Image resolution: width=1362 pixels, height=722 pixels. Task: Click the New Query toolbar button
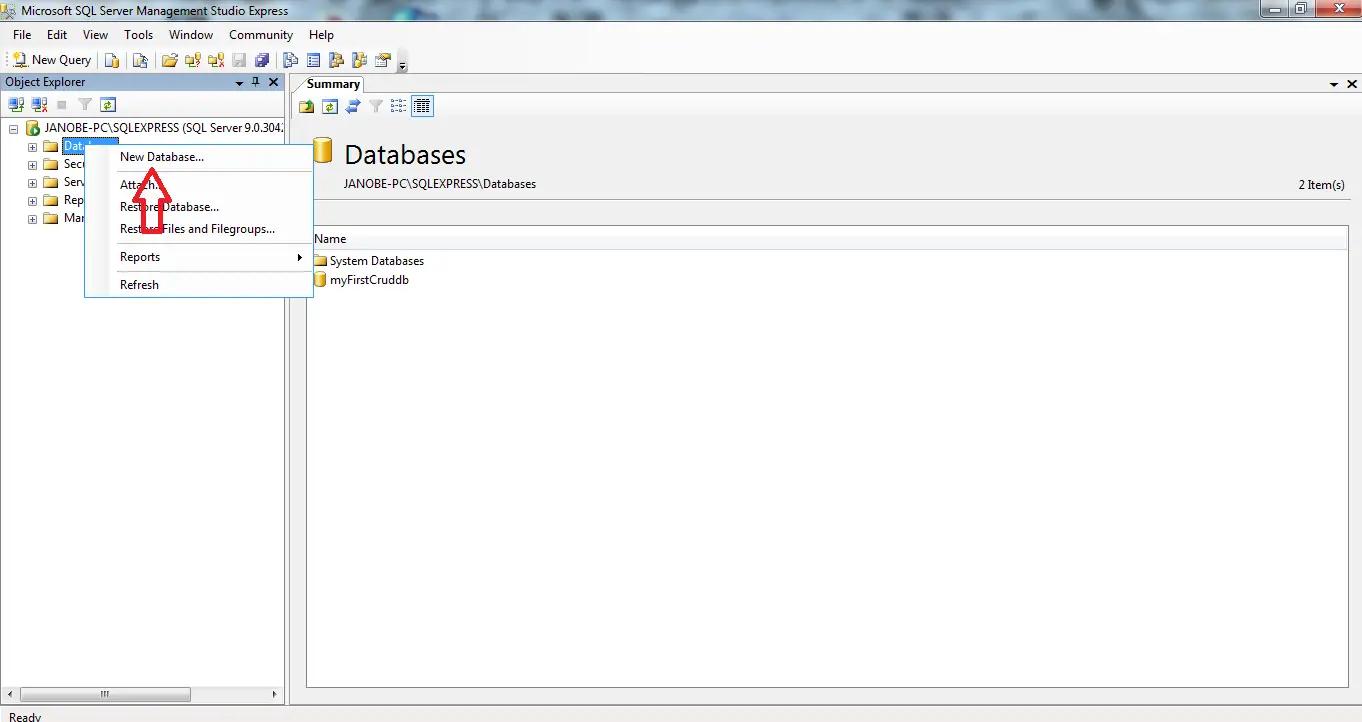(51, 60)
